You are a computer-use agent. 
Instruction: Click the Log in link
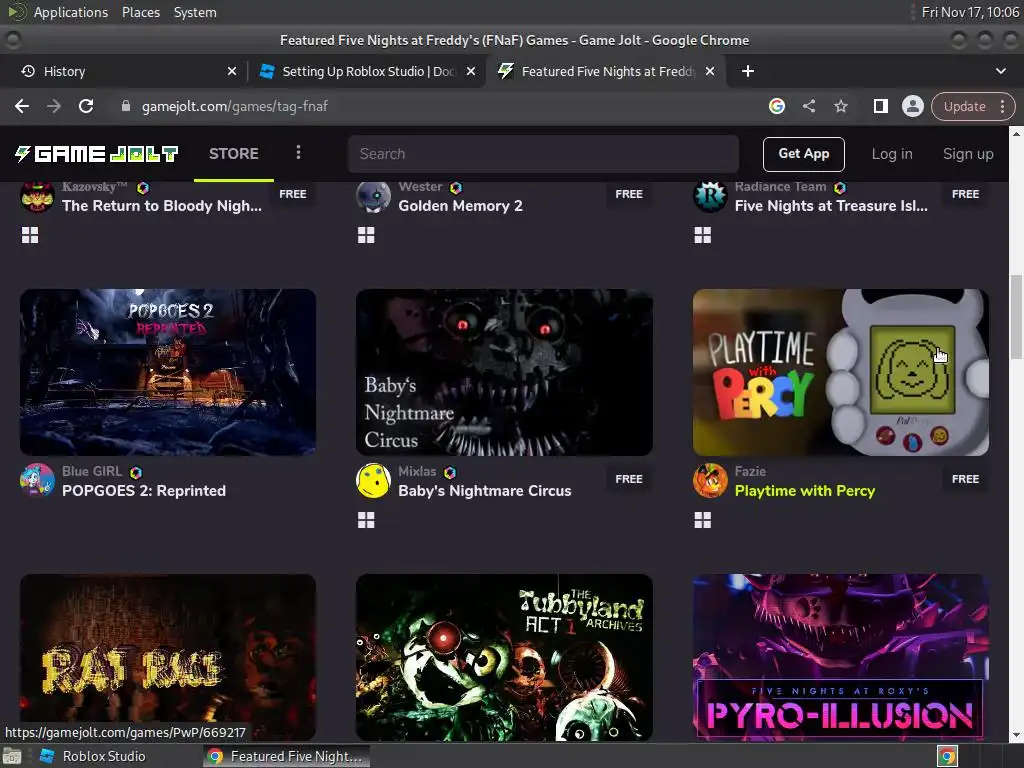[891, 154]
